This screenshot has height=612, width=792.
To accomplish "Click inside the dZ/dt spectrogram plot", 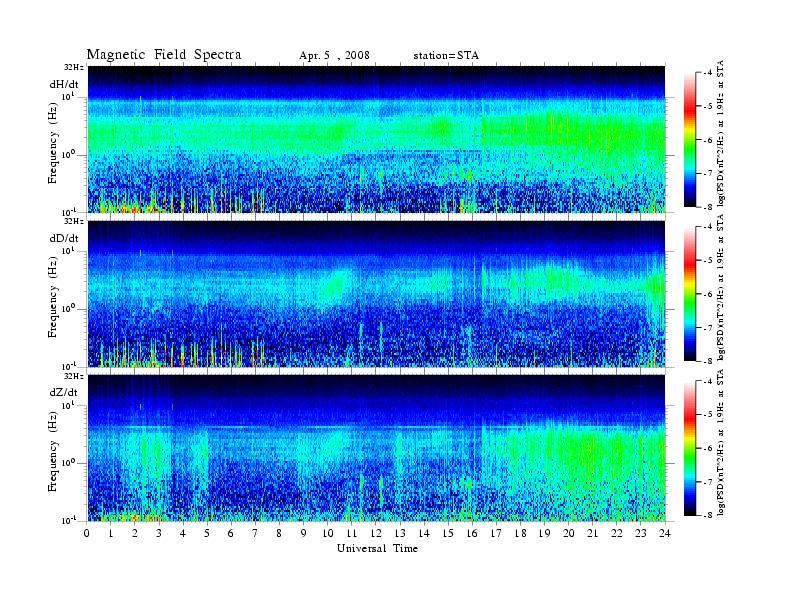I will tap(376, 448).
